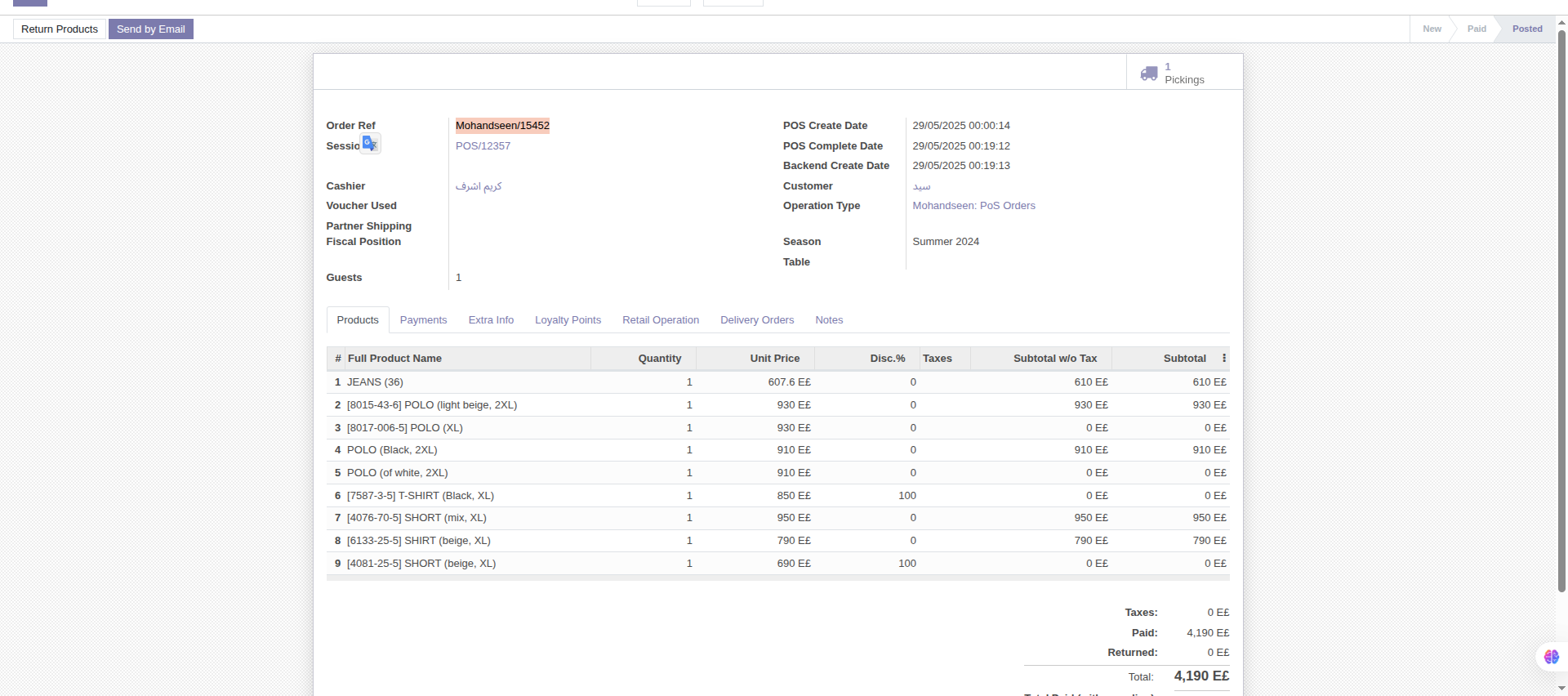Click [7587-3-5] T-SHIRT (Black, XL) row
The image size is (1568, 696).
pyautogui.click(x=778, y=496)
